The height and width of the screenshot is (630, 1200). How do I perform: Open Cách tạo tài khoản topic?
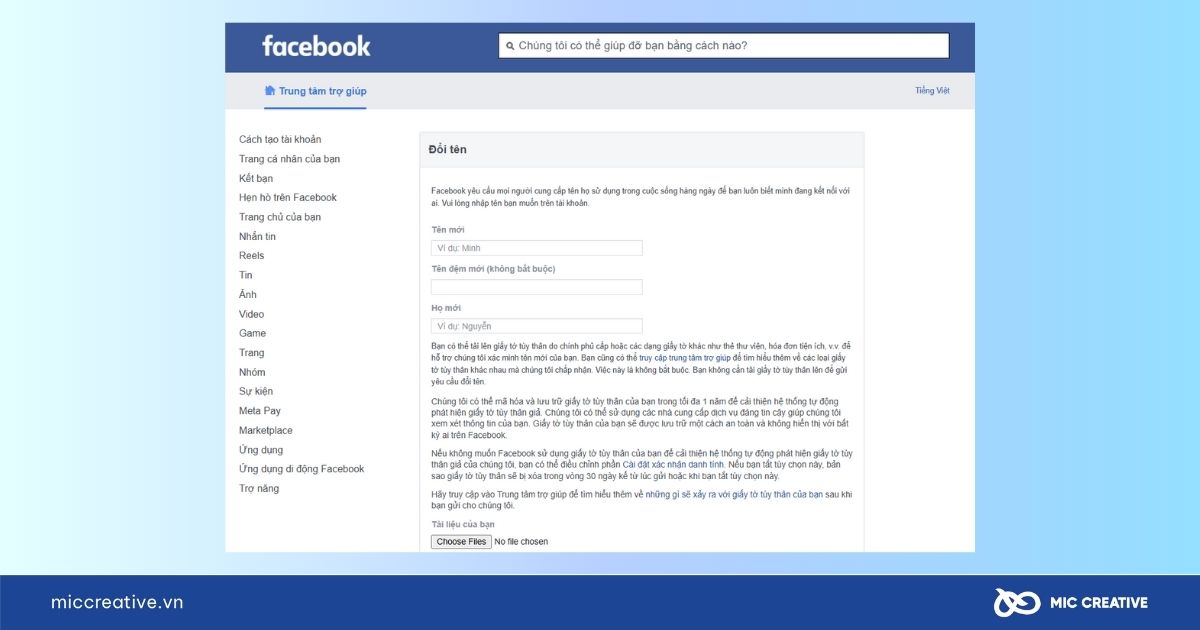[x=280, y=139]
